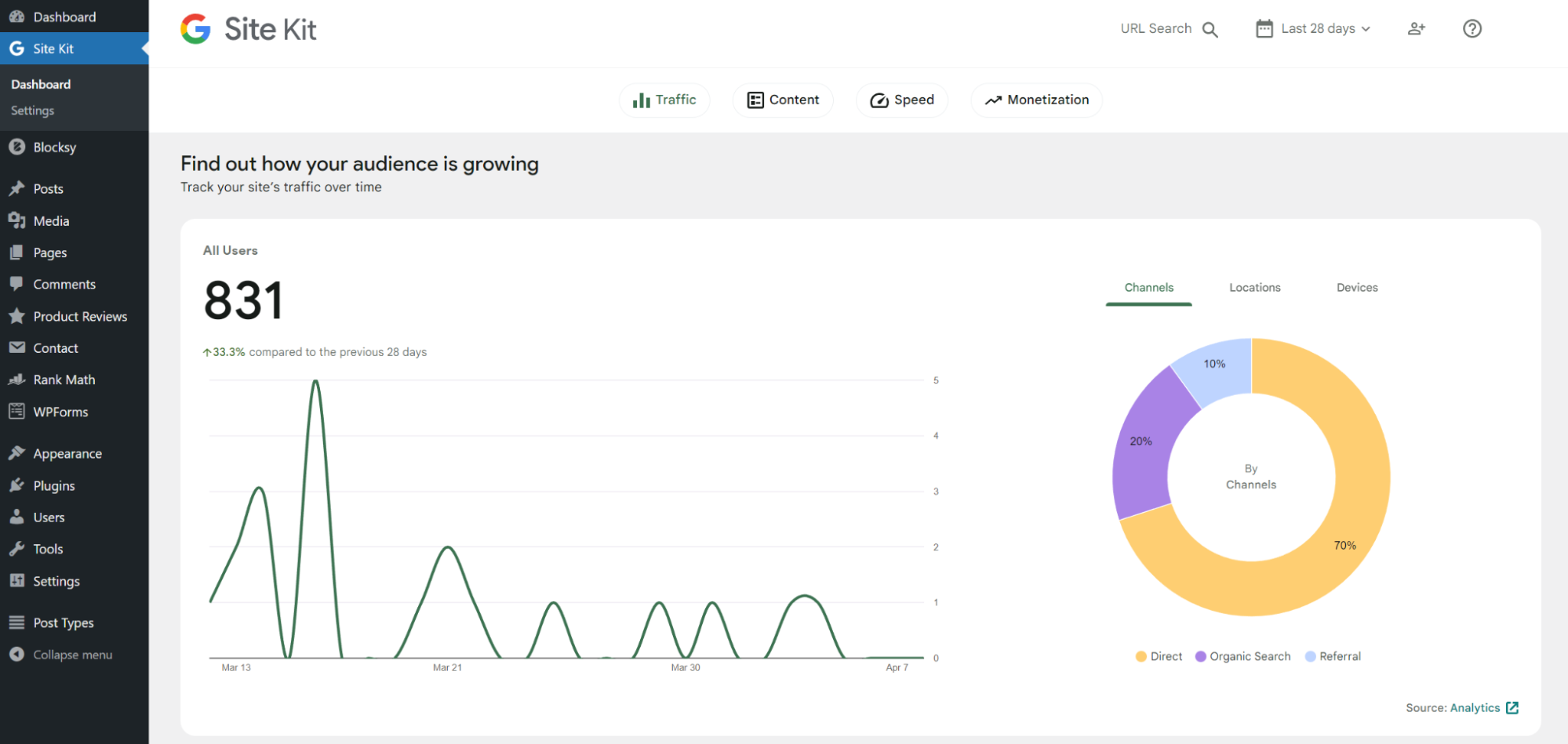Click the WPForms icon
Image resolution: width=1568 pixels, height=744 pixels.
coord(16,411)
